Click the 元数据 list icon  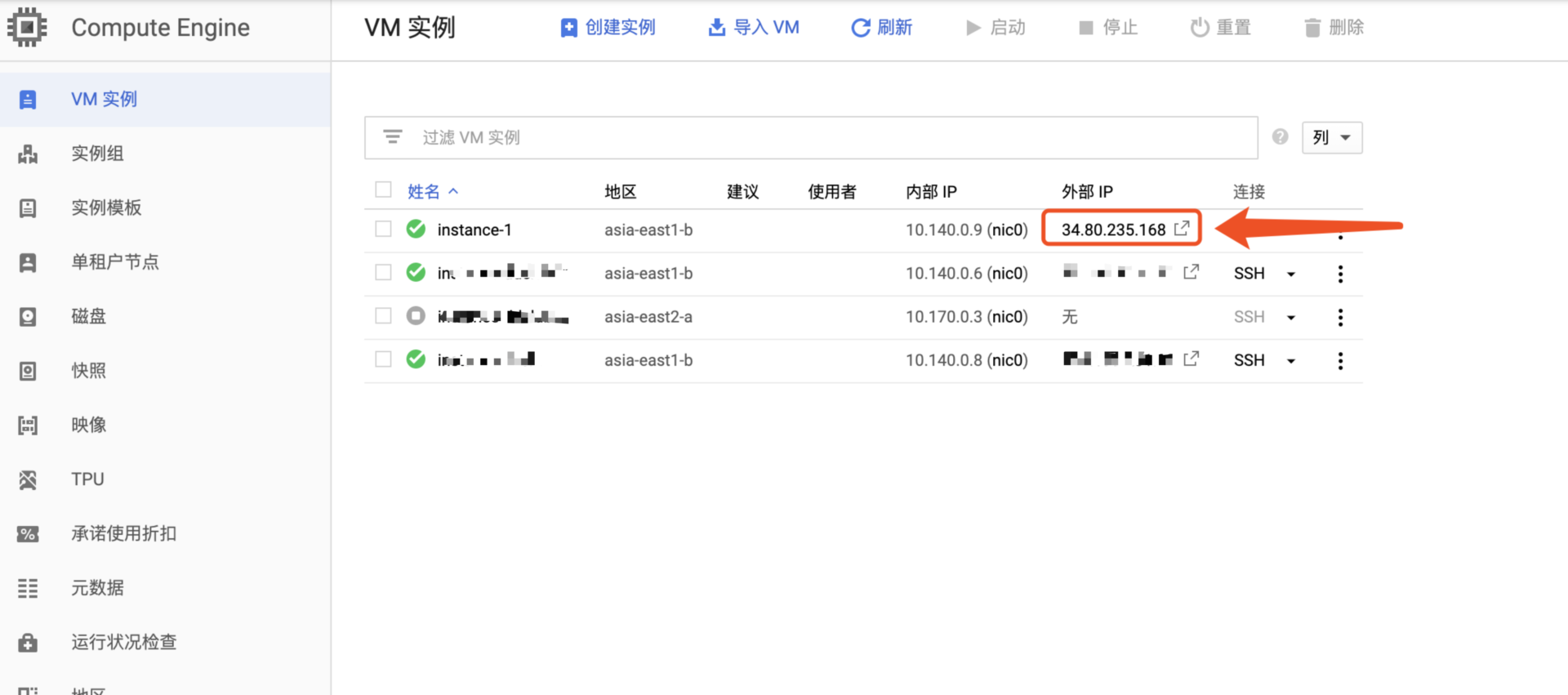coord(28,588)
